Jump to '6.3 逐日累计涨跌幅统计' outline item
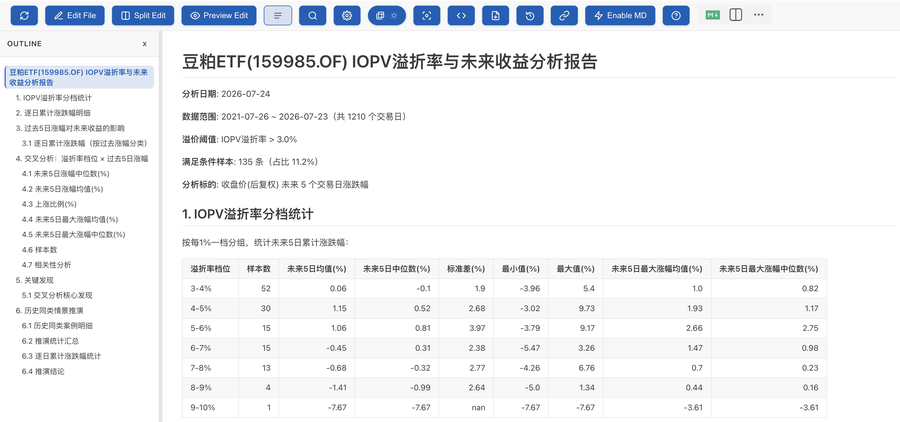This screenshot has height=422, width=900. pos(61,356)
